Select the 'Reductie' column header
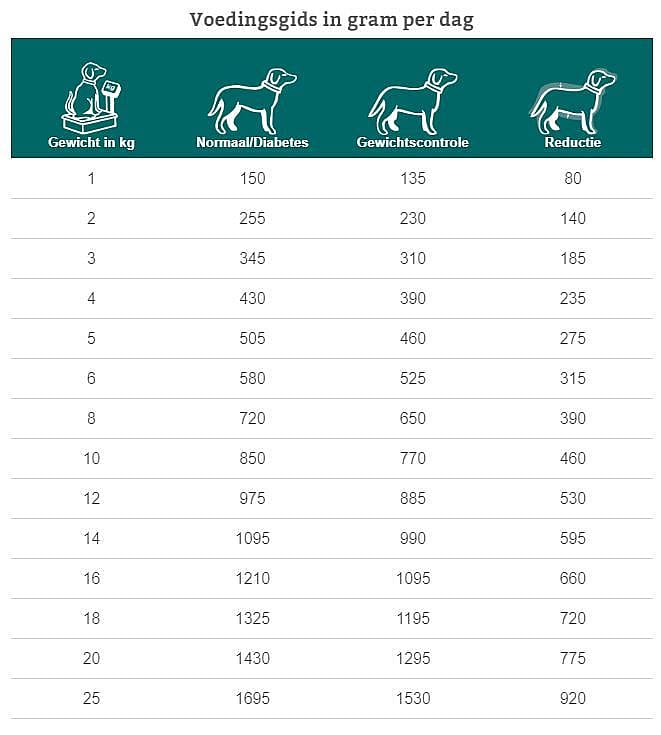Image resolution: width=661 pixels, height=735 pixels. pos(573,143)
